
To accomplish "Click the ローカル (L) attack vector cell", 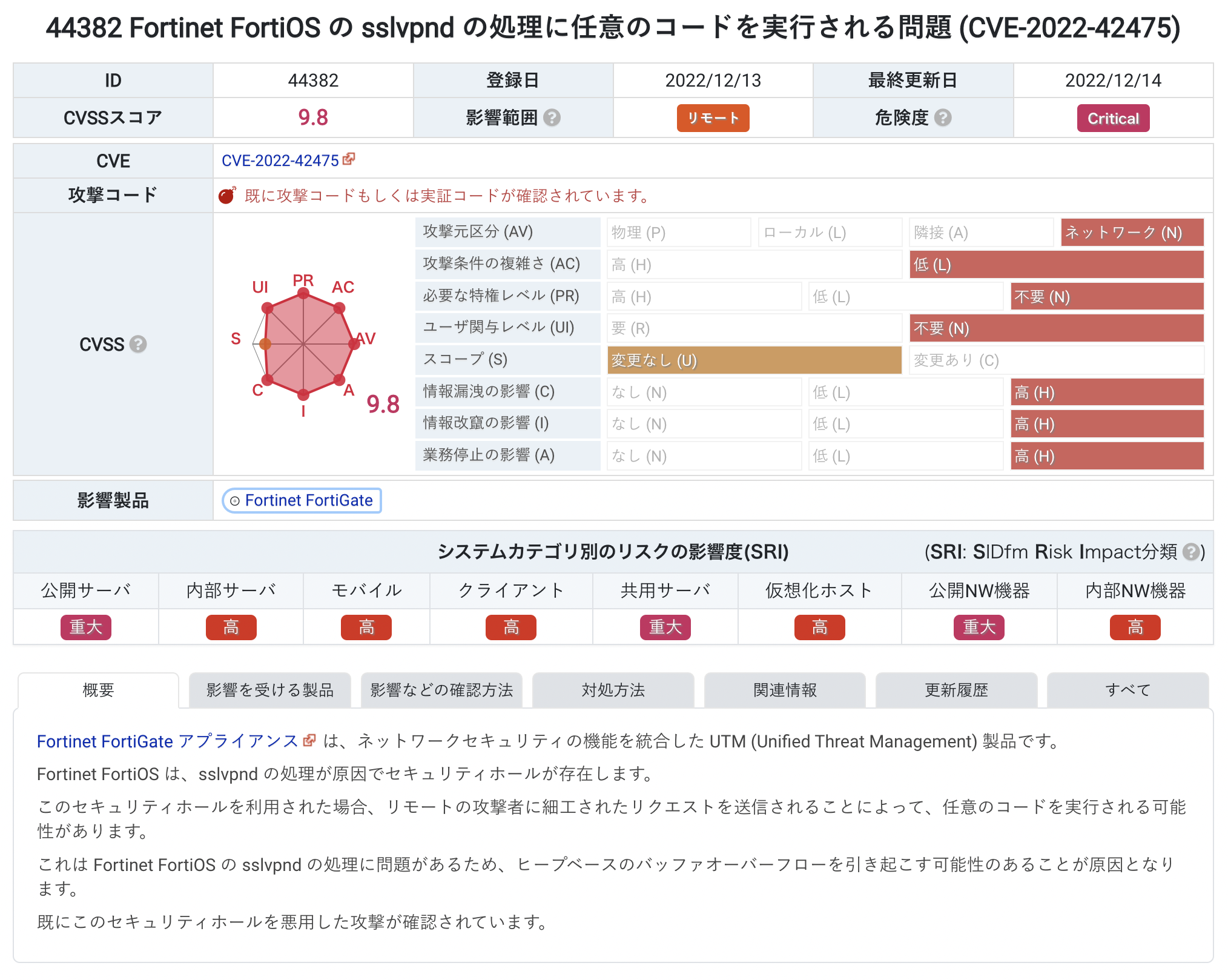I will (830, 233).
